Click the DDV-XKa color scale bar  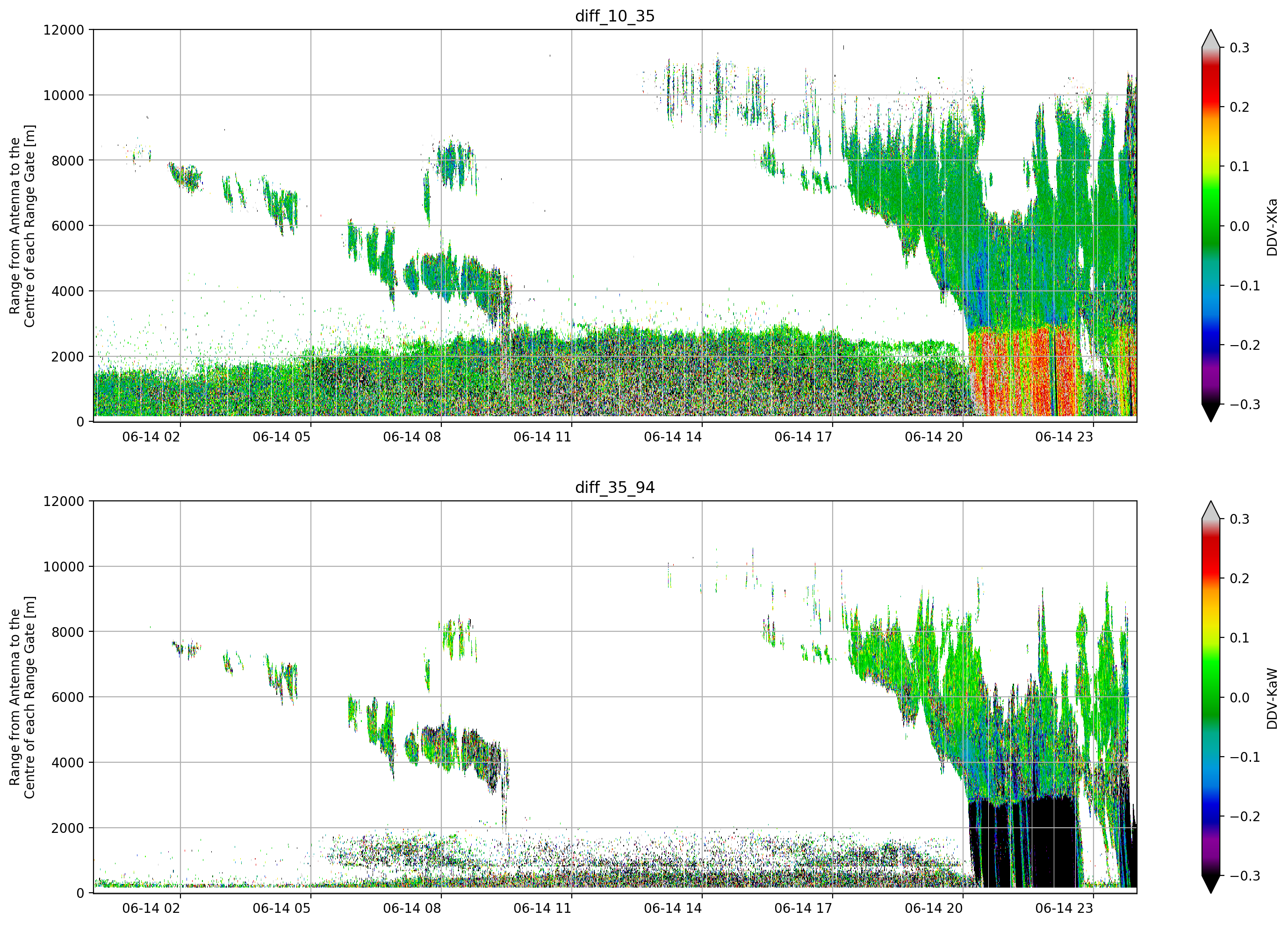tap(1211, 225)
